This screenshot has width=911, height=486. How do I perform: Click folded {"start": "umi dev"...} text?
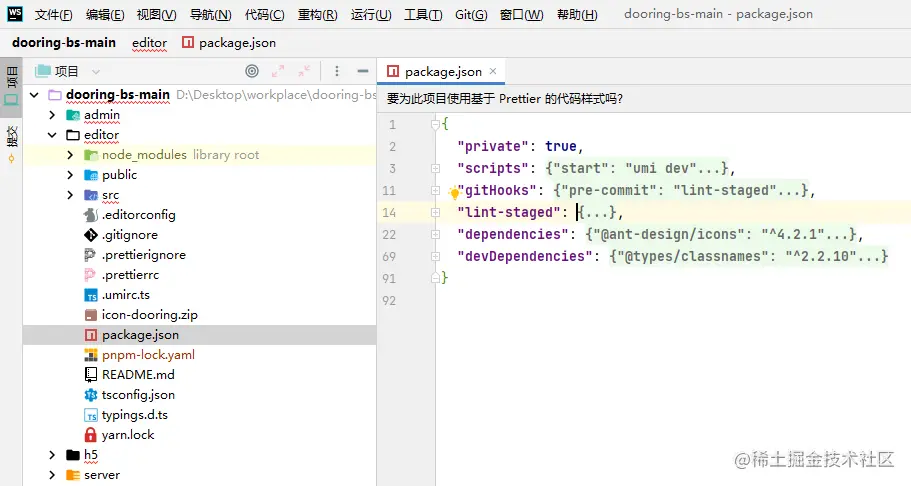(637, 169)
